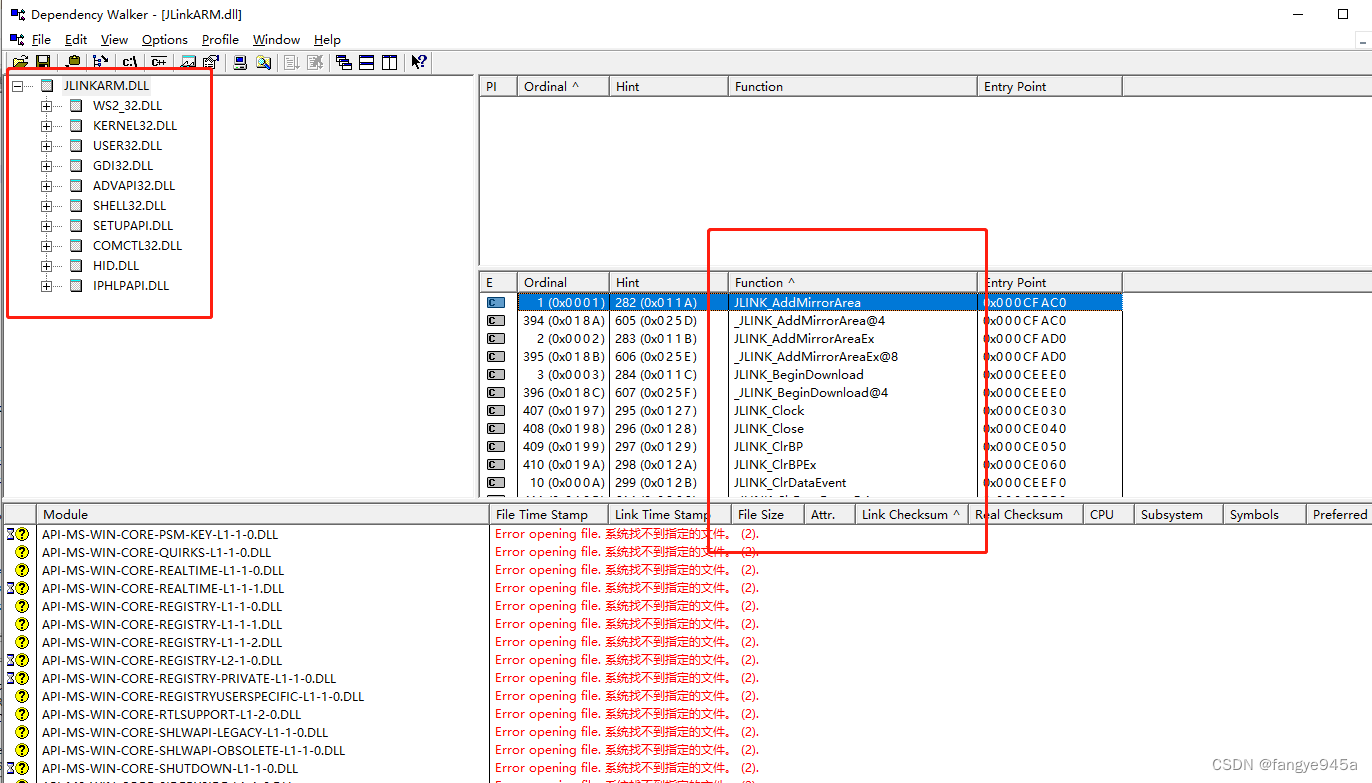Click the module icon beside WS2_32.DLL
The height and width of the screenshot is (783, 1372).
coord(76,106)
